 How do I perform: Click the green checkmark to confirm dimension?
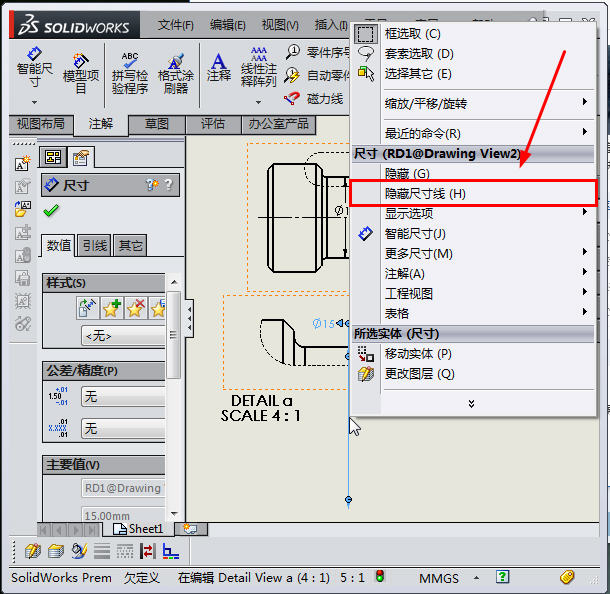click(51, 211)
